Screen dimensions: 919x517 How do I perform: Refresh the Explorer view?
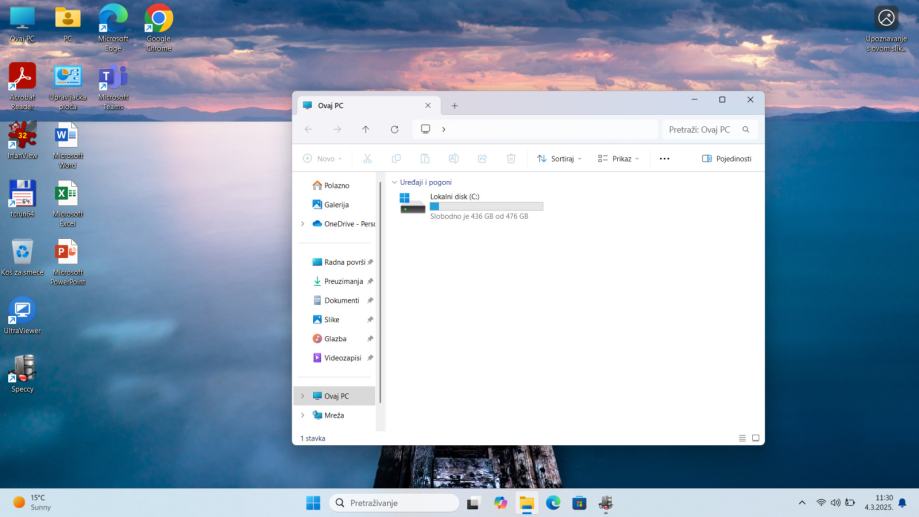coord(394,130)
